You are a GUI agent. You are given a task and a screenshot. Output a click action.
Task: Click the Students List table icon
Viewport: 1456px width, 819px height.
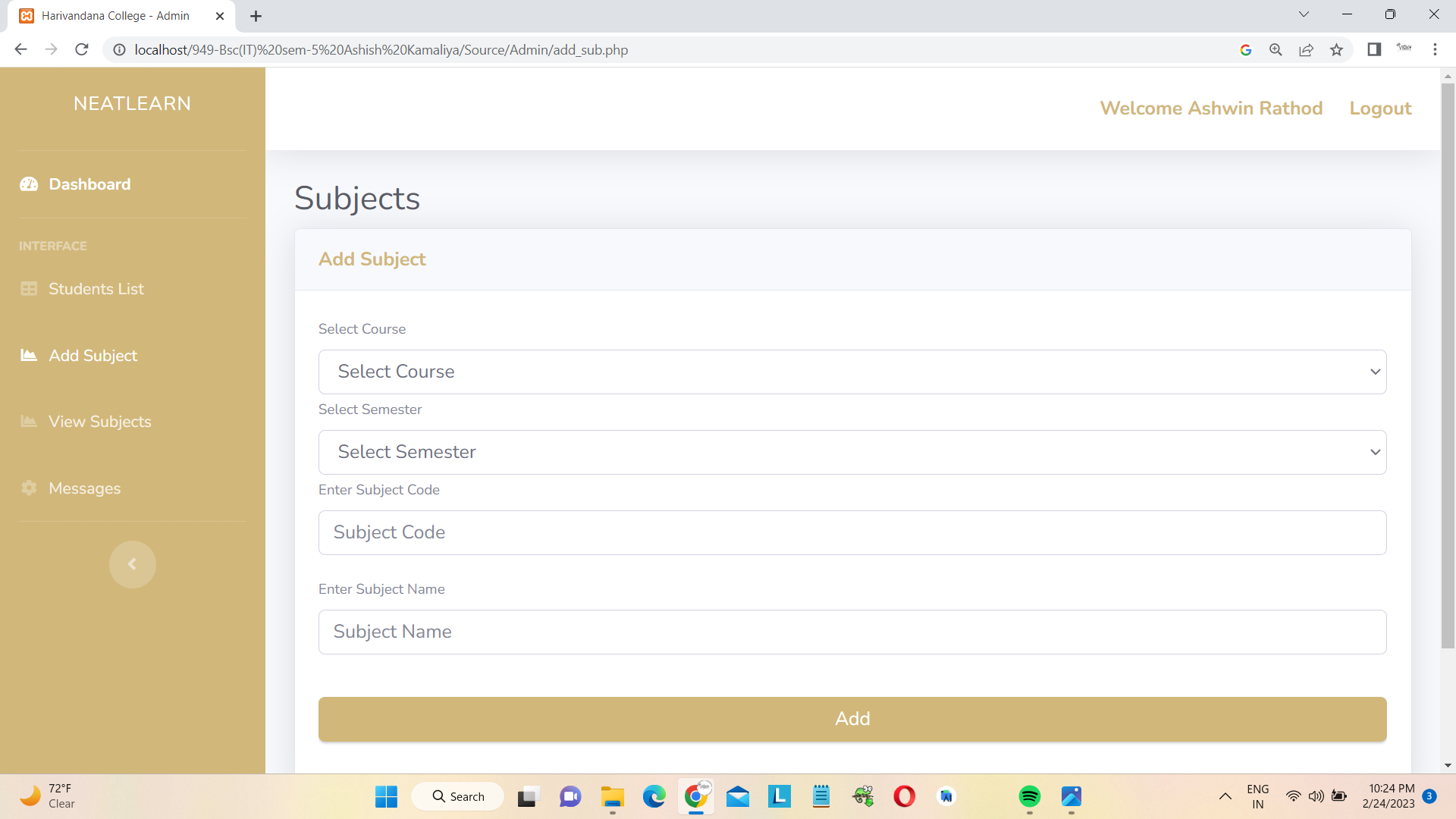(28, 289)
